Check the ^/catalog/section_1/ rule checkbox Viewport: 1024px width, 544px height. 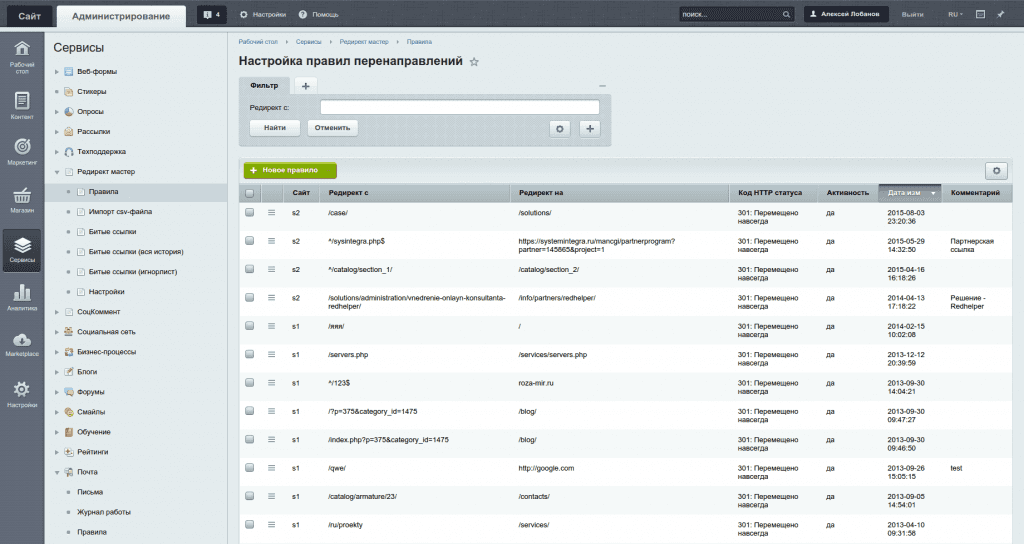click(x=249, y=268)
